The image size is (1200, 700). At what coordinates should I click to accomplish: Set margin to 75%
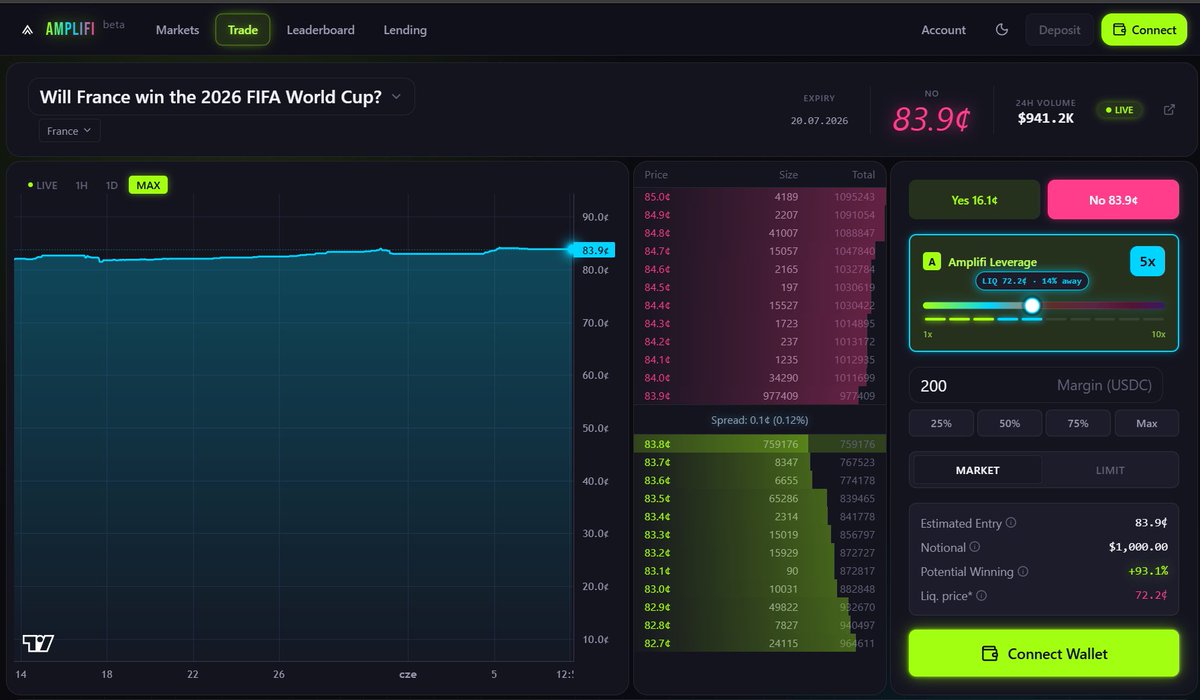point(1078,423)
